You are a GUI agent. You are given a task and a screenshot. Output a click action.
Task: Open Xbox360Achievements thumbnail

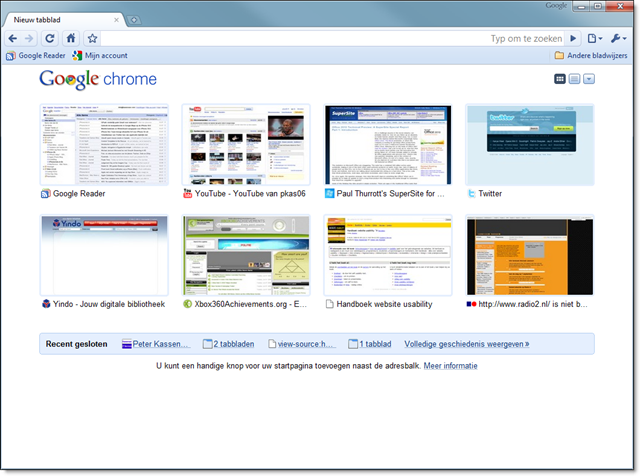coord(246,255)
